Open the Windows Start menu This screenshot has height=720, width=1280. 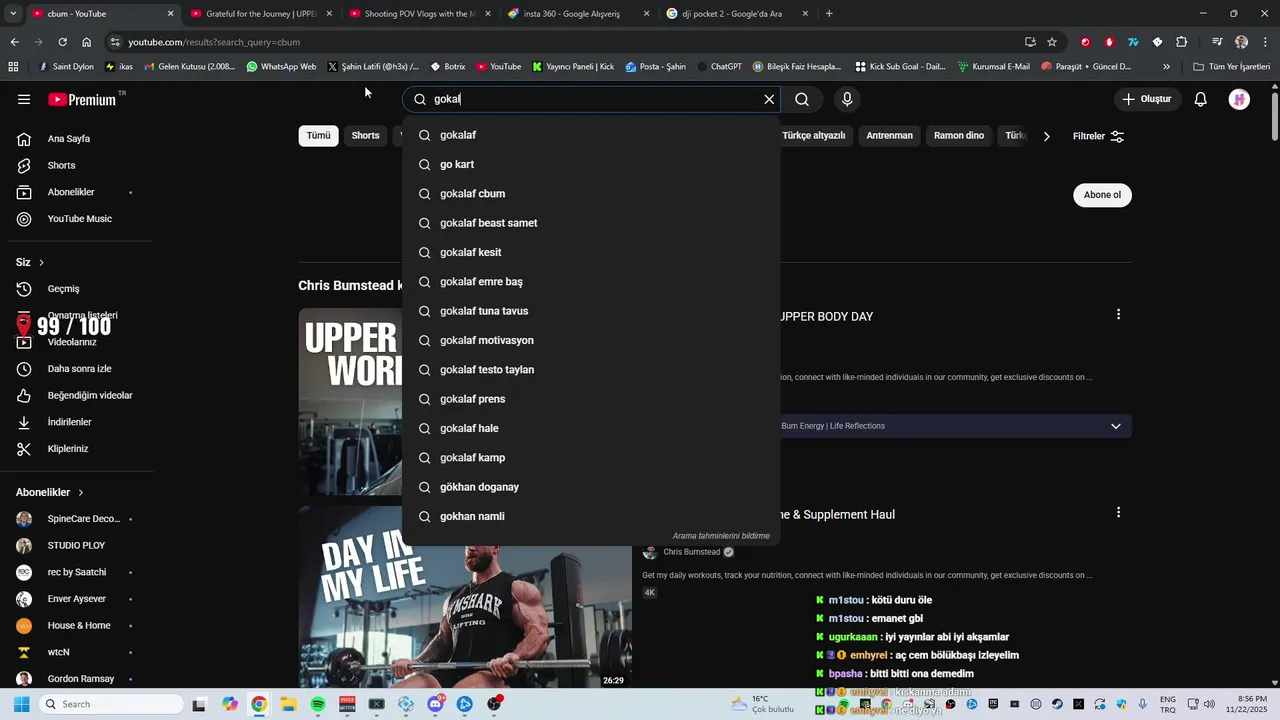pos(21,704)
